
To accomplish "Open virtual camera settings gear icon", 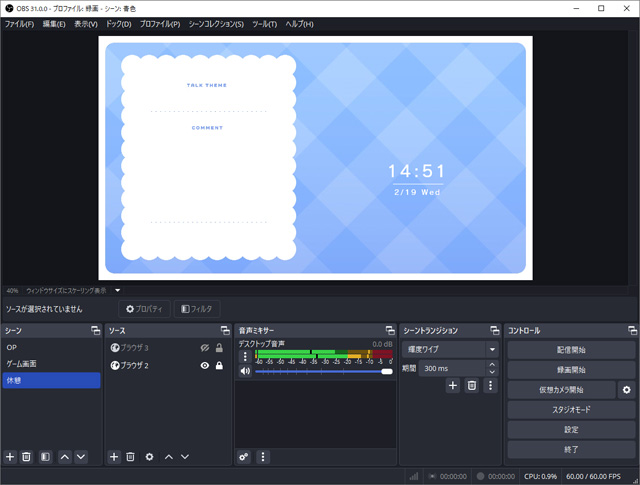I will tap(627, 389).
